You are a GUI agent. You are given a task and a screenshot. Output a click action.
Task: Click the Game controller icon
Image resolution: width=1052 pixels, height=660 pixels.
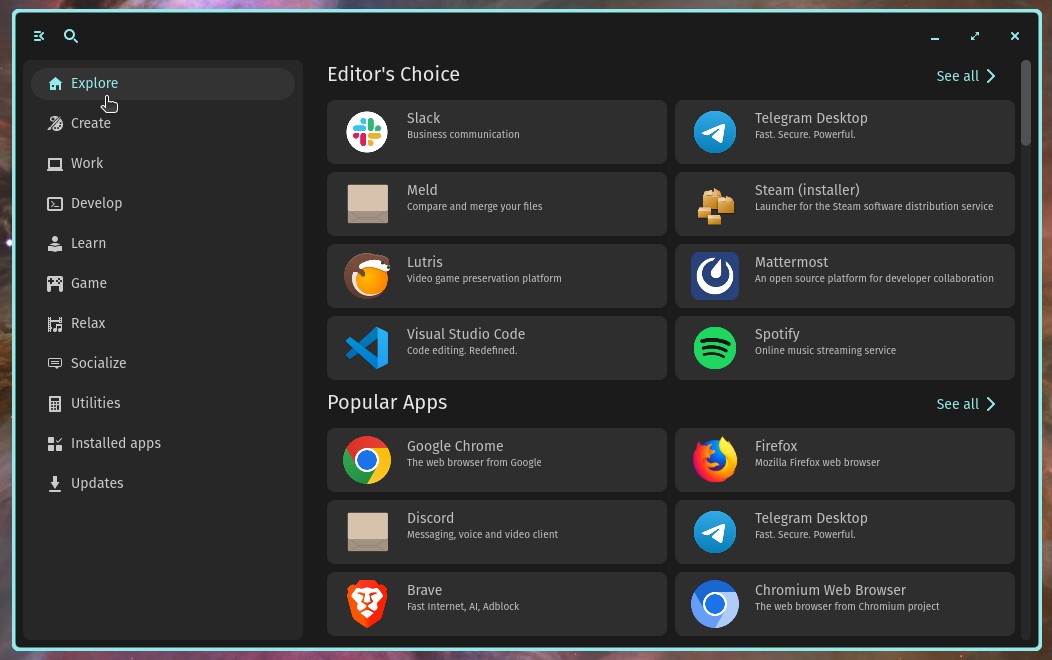[55, 284]
